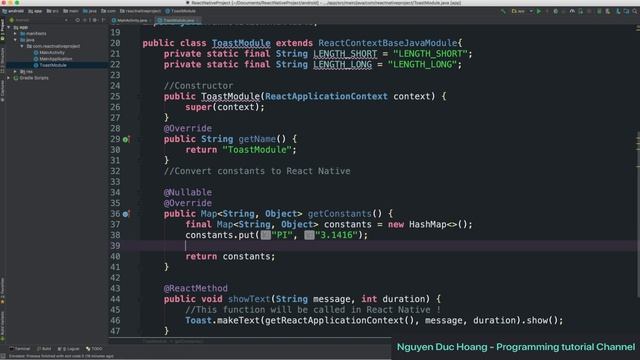Click the override gutter icon on line 36
Screen dimensions: 640x360
tap(126, 214)
